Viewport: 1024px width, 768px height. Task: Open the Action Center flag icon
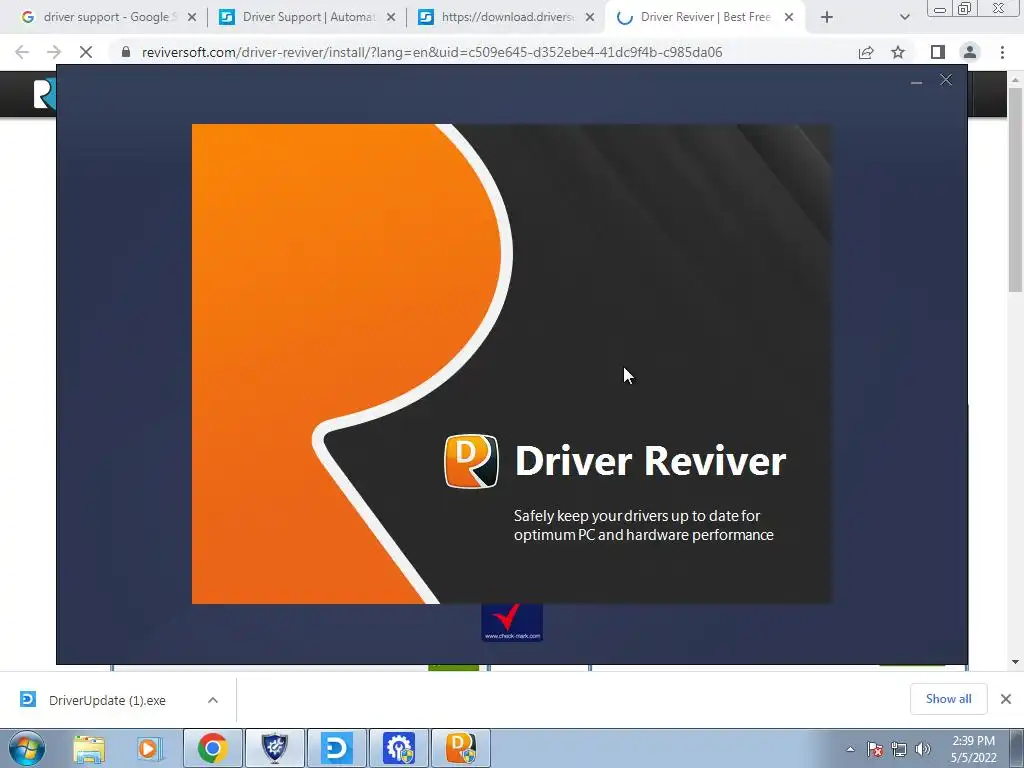pyautogui.click(x=875, y=749)
